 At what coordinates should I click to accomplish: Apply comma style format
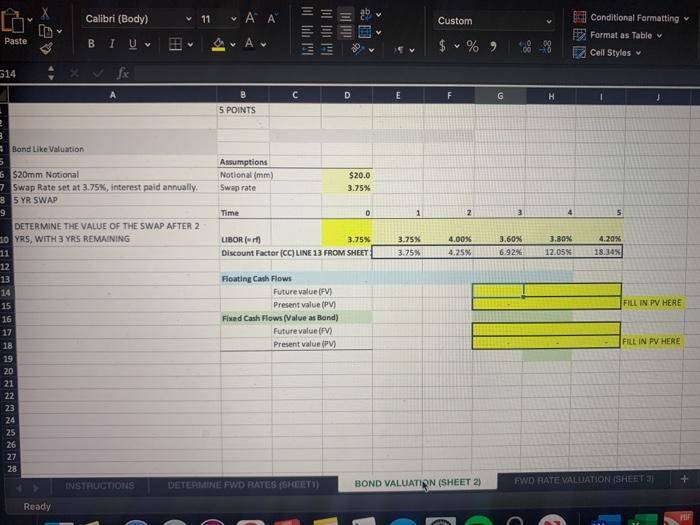(x=493, y=46)
